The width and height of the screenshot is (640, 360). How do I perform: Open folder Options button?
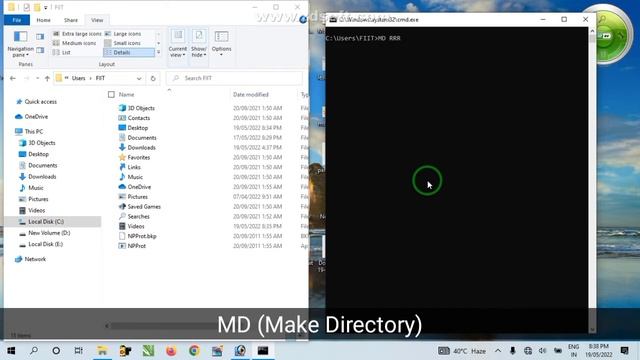coord(221,43)
